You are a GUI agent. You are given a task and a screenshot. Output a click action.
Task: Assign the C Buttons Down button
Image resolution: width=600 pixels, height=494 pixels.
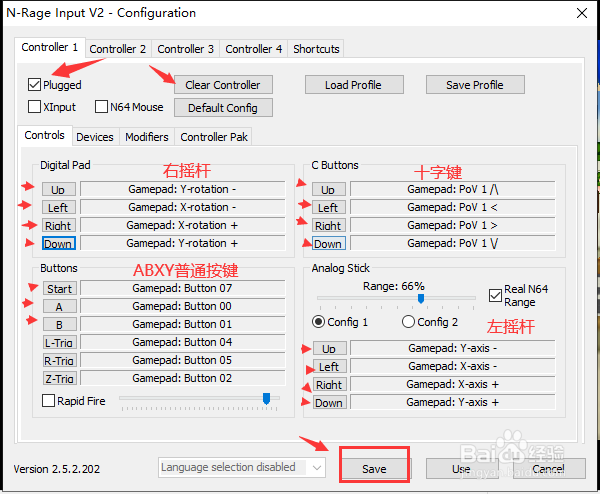point(329,243)
